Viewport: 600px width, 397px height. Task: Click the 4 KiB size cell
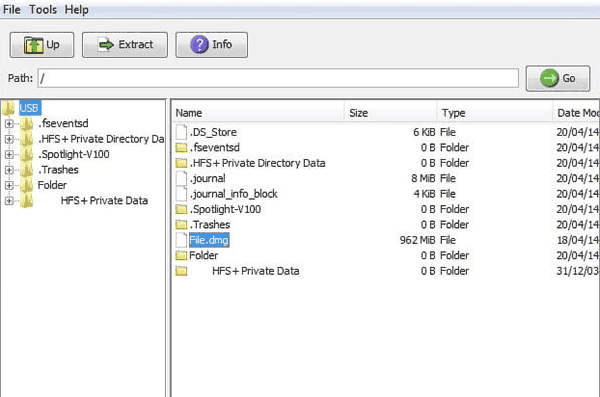(x=424, y=194)
